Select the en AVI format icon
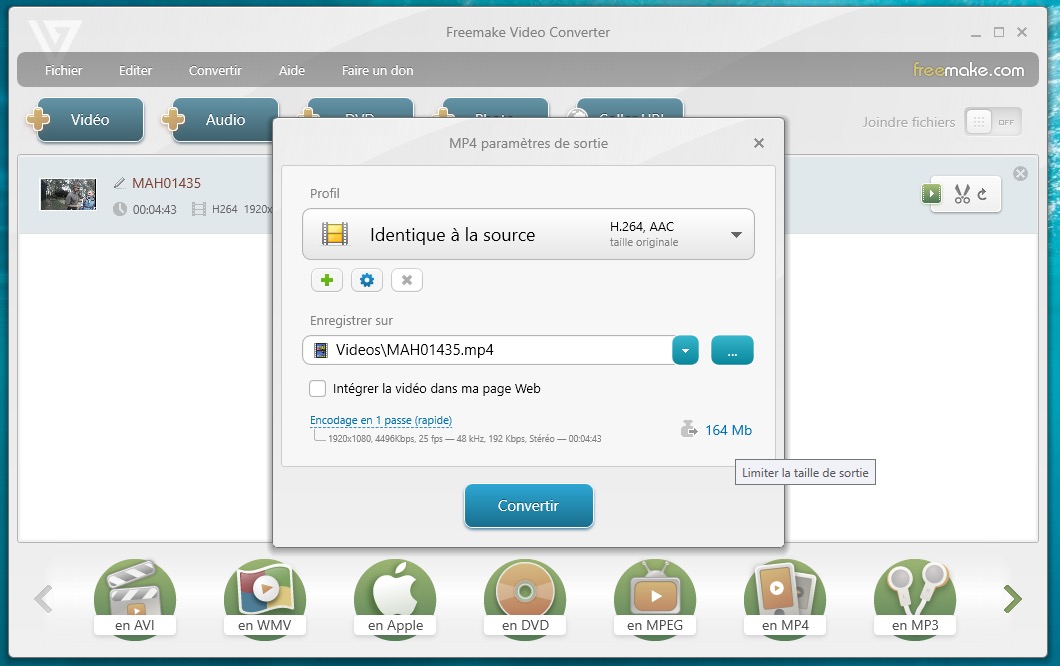 coord(135,597)
